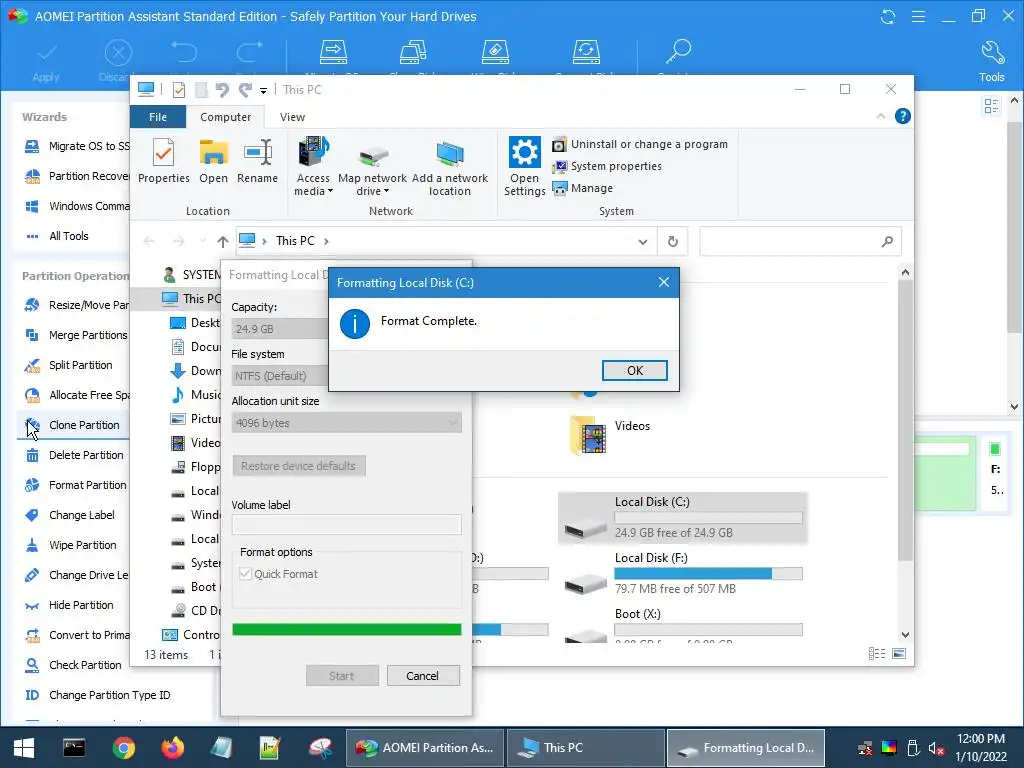Select Local Disk (F:) drive

click(x=682, y=573)
